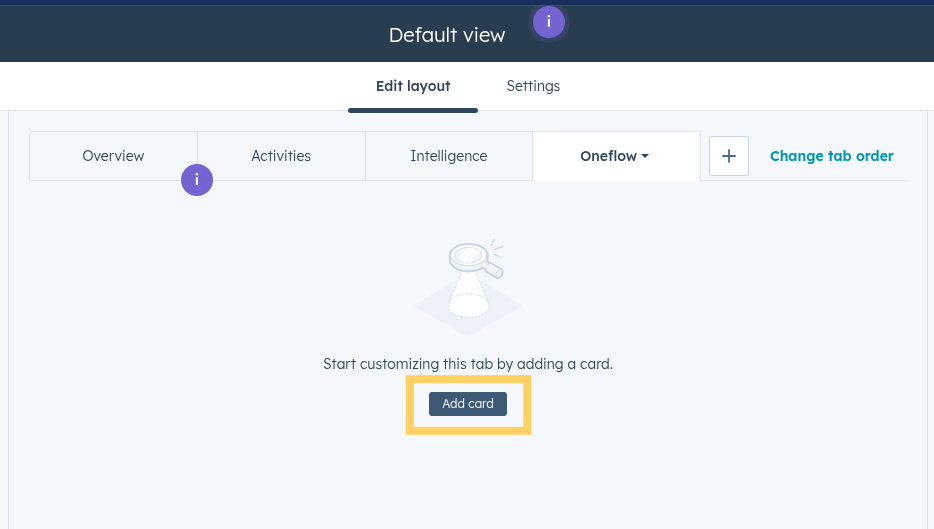Screen dimensions: 934x529
Task: Click the info icon beside Default view
Action: pyautogui.click(x=549, y=22)
